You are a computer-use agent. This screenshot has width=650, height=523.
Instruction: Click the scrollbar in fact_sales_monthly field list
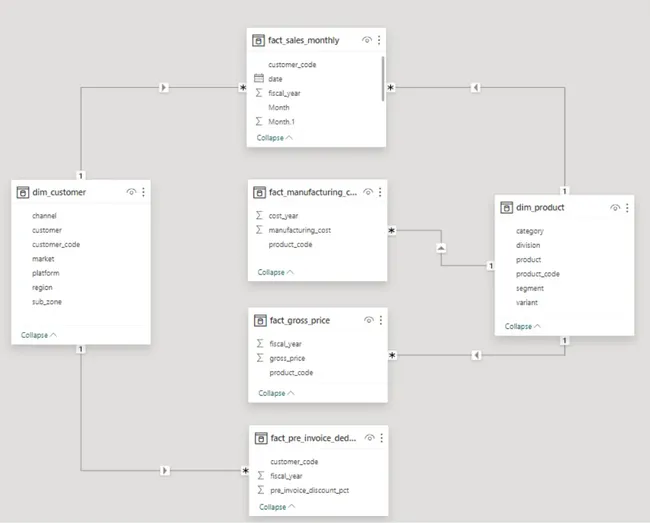click(383, 79)
